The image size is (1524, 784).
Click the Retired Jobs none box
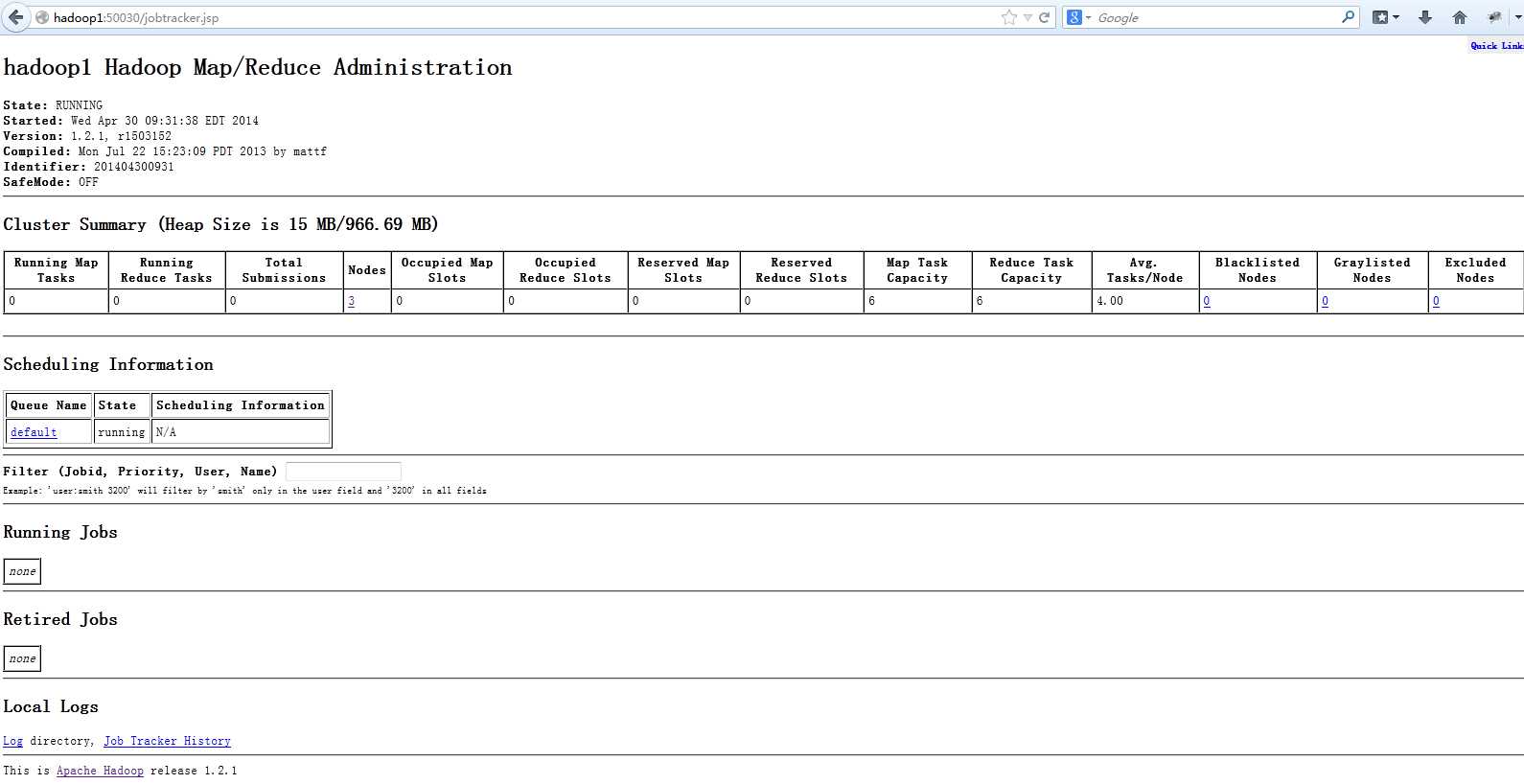point(22,658)
